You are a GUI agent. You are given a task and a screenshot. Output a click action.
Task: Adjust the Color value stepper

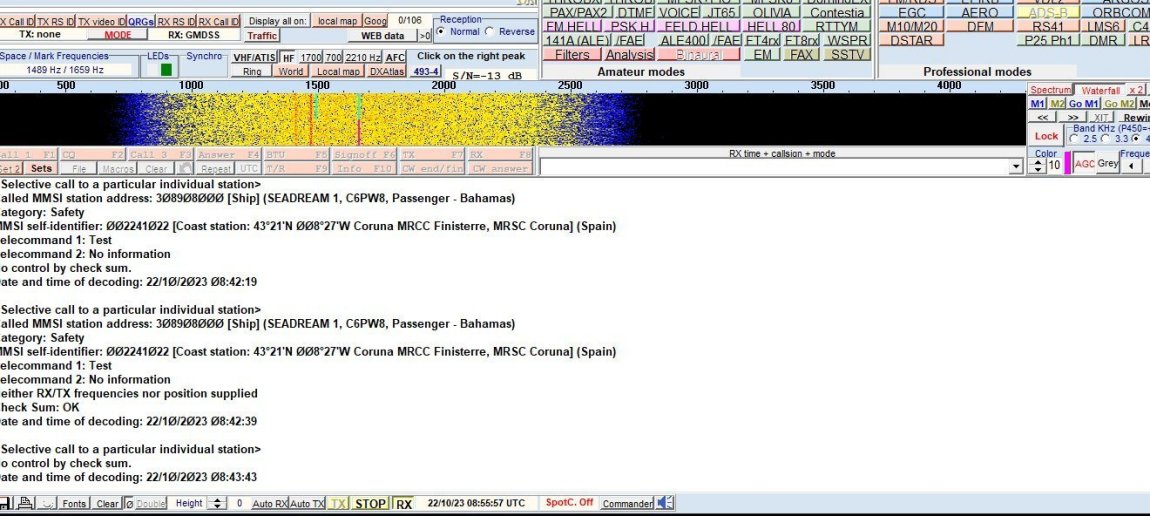[x=1037, y=166]
